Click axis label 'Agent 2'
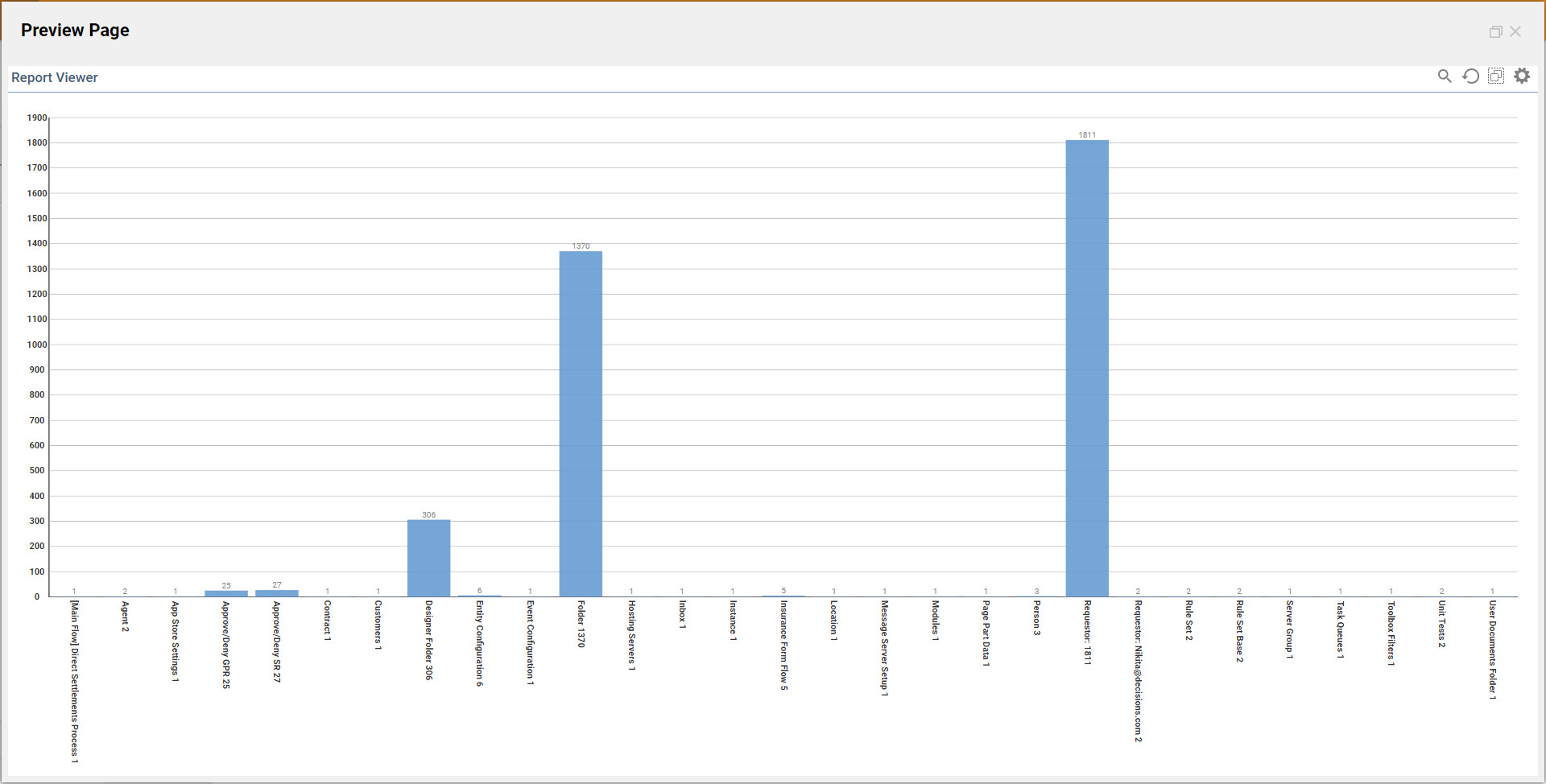 [x=125, y=616]
